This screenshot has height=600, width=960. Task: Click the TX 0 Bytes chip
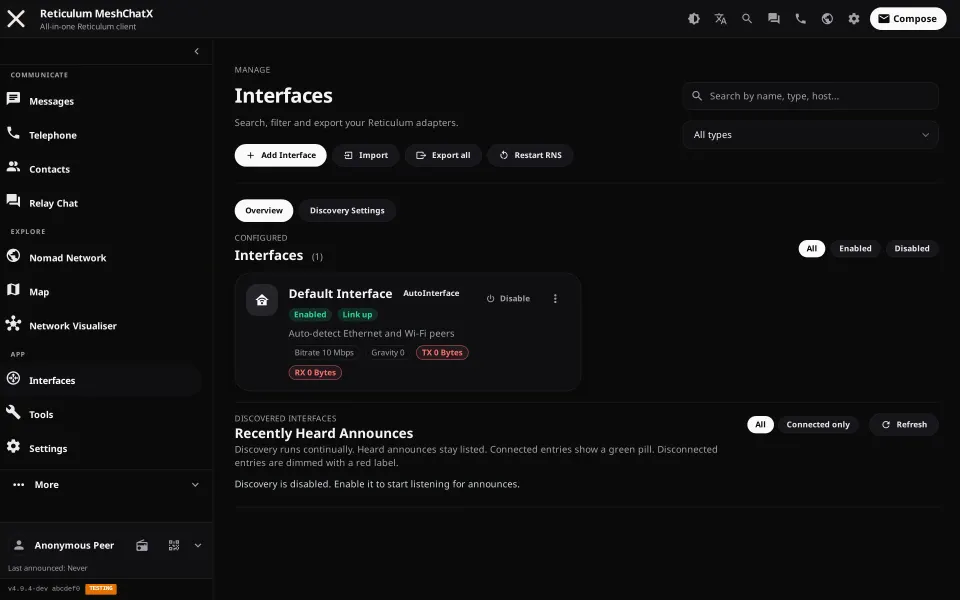tap(442, 353)
